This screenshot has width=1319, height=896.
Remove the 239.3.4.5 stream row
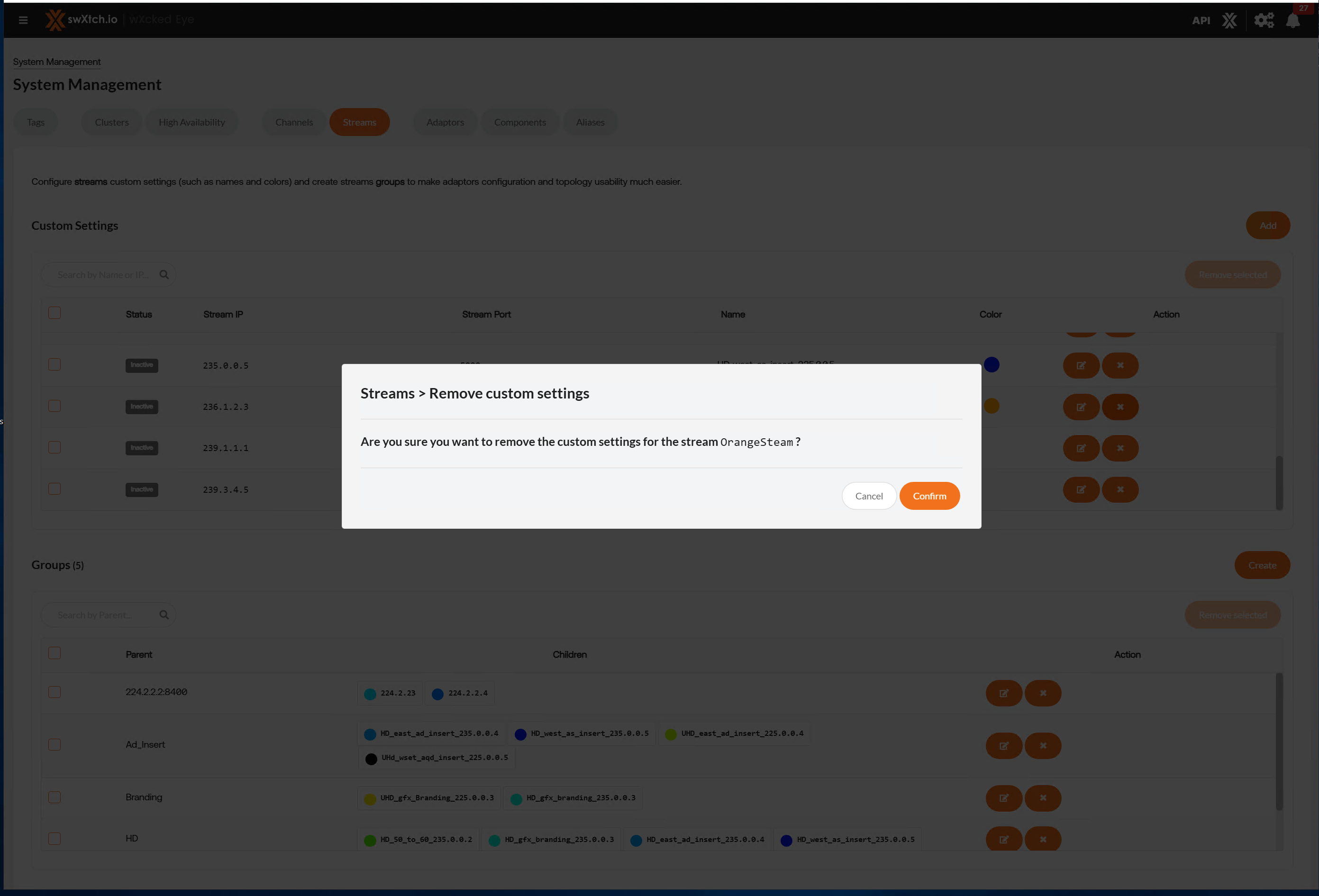1120,489
